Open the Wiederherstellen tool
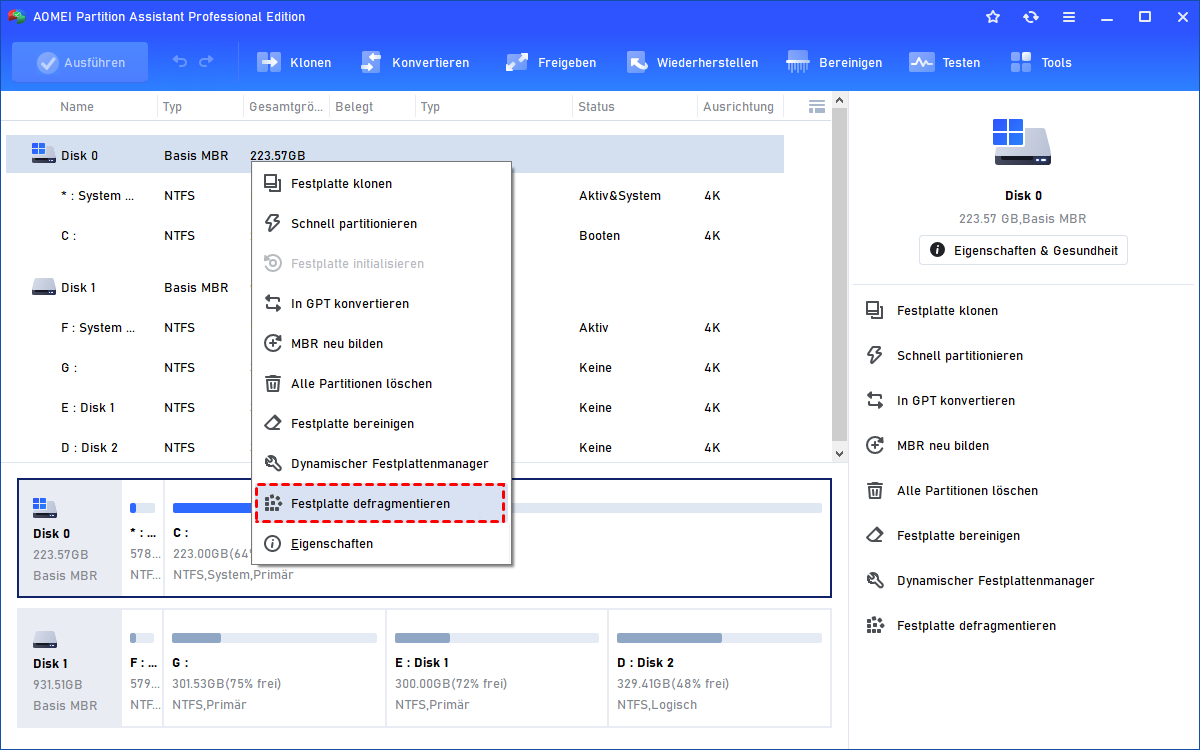Image resolution: width=1200 pixels, height=750 pixels. (x=637, y=62)
